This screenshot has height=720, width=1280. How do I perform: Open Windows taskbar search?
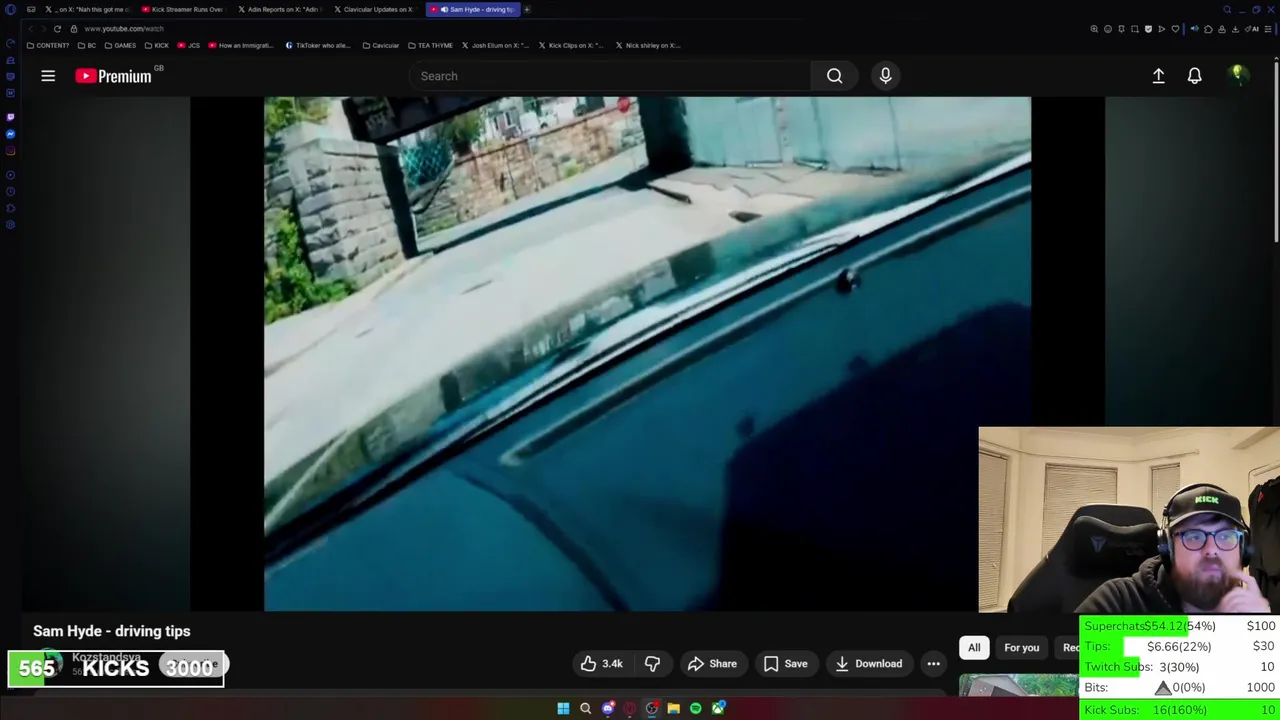click(585, 708)
